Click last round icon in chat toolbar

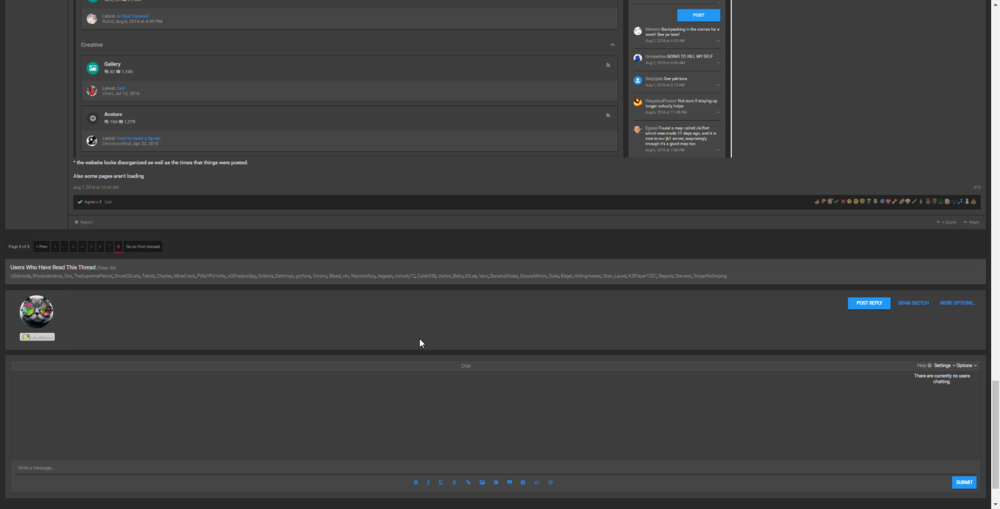coord(550,482)
